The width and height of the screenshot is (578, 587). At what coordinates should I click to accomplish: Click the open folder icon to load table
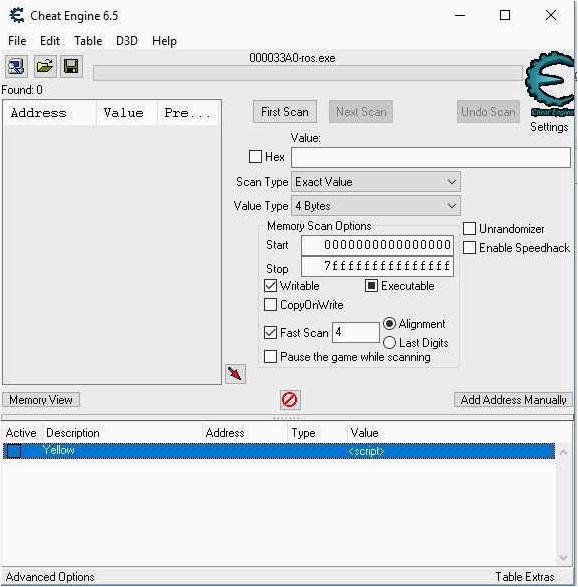click(45, 67)
